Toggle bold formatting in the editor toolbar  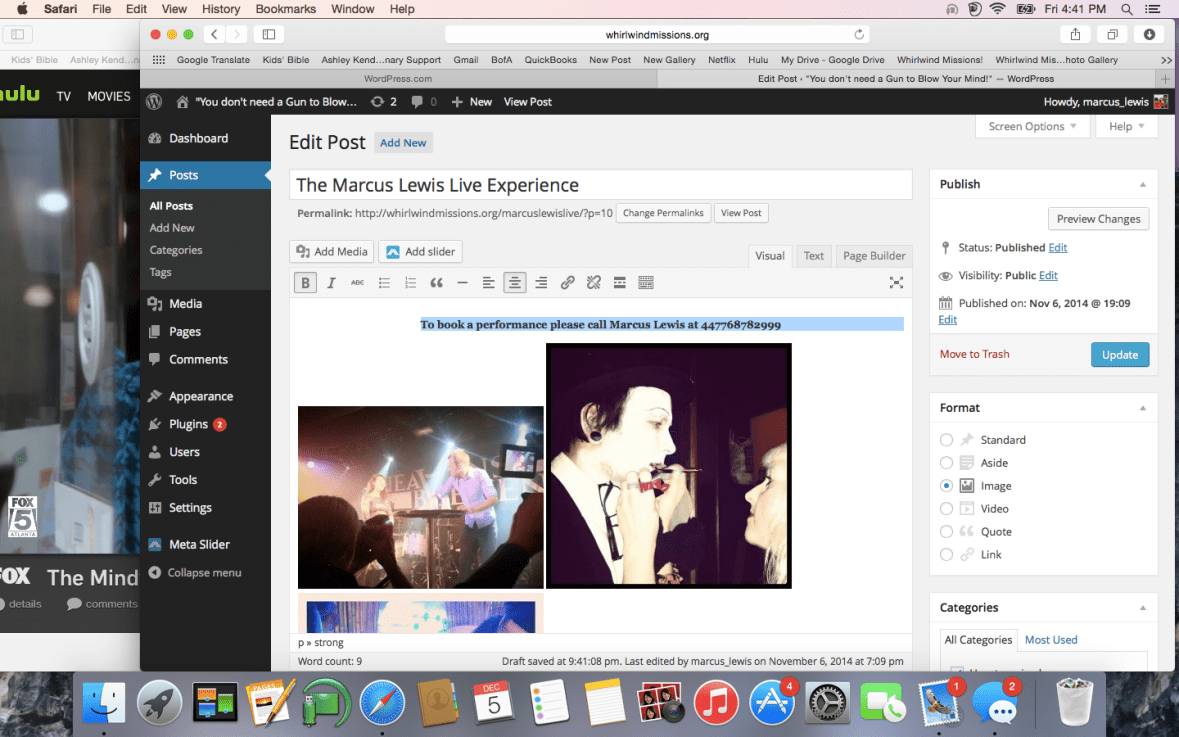[305, 282]
